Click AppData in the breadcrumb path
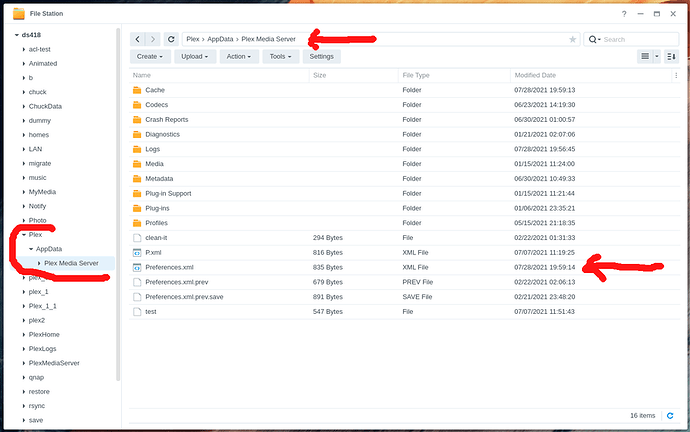 tap(220, 39)
